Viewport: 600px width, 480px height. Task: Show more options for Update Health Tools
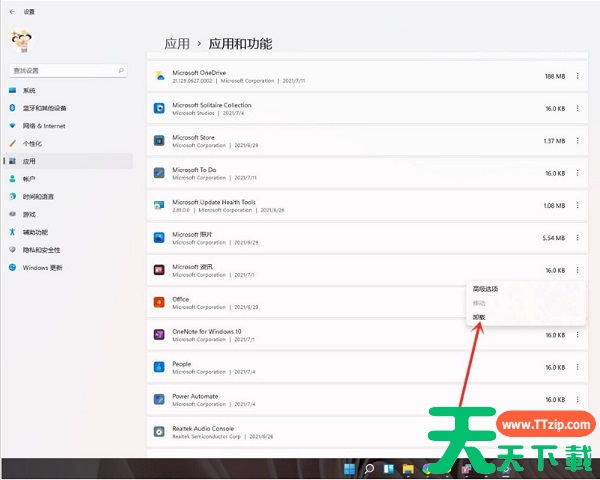tap(577, 206)
